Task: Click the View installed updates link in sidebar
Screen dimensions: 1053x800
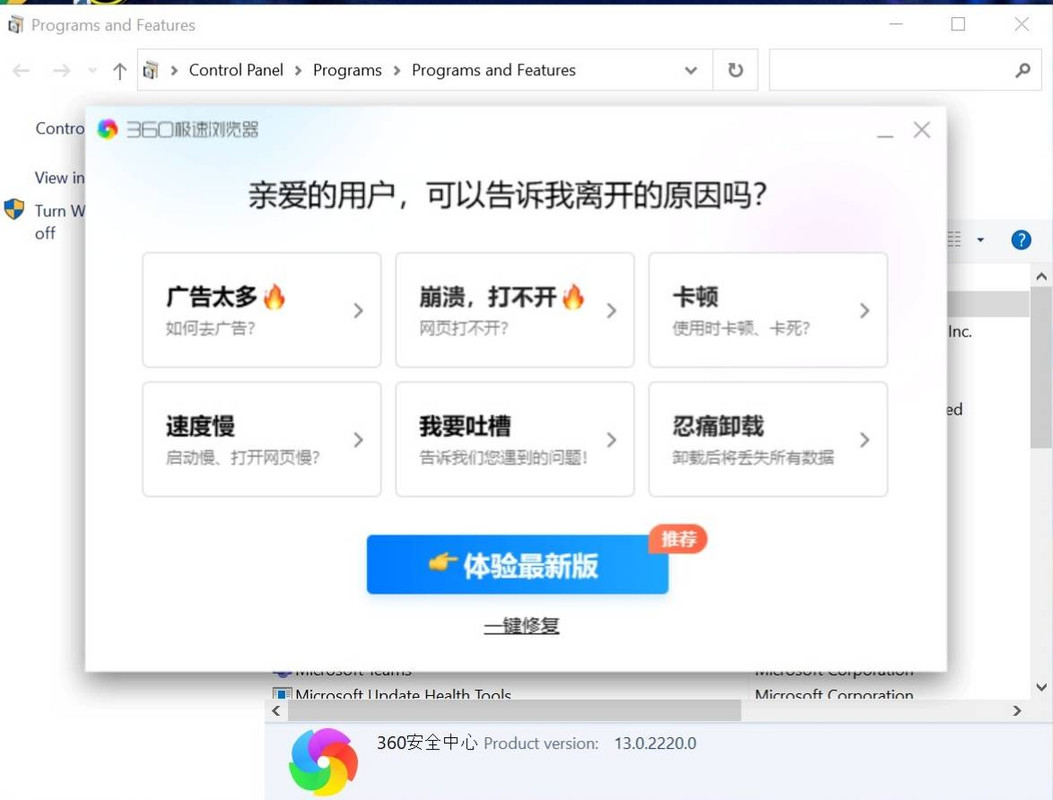Action: 59,178
